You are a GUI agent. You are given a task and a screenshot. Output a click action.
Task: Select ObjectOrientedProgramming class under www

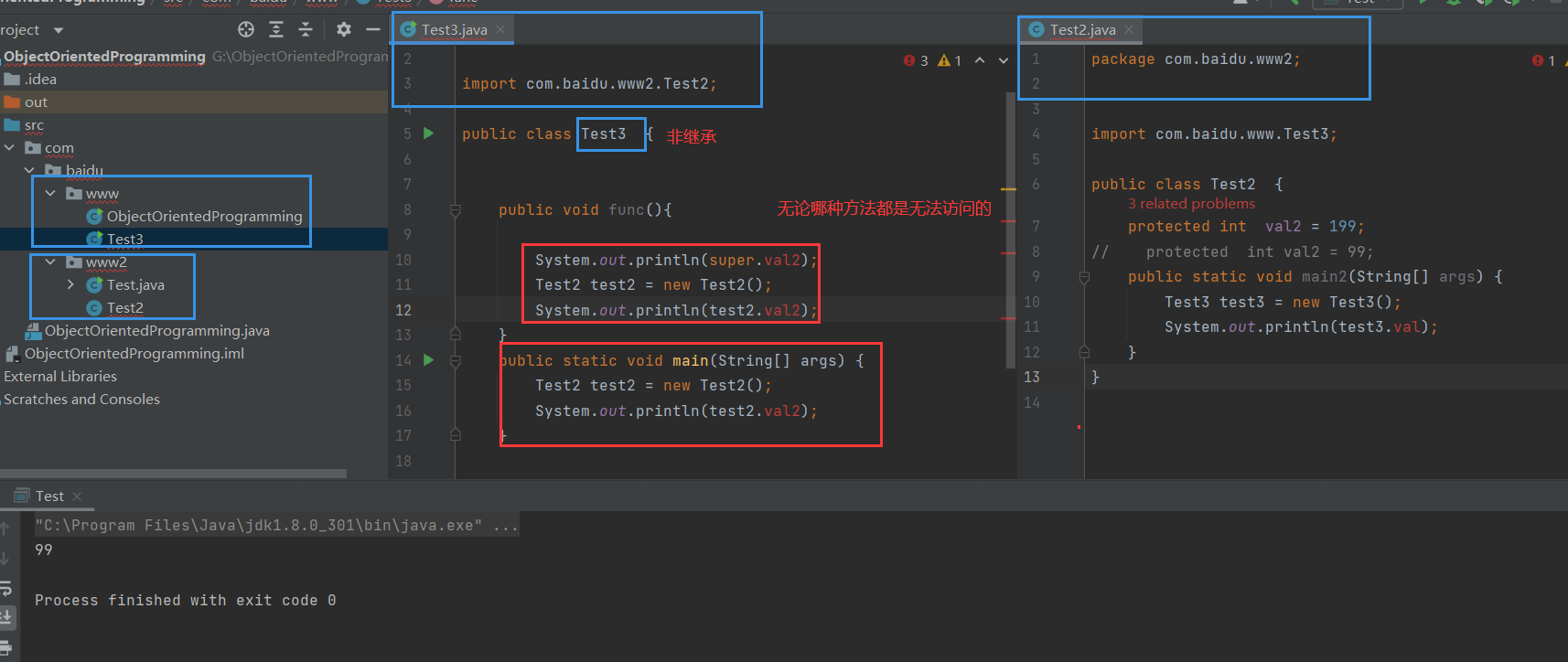(x=204, y=216)
